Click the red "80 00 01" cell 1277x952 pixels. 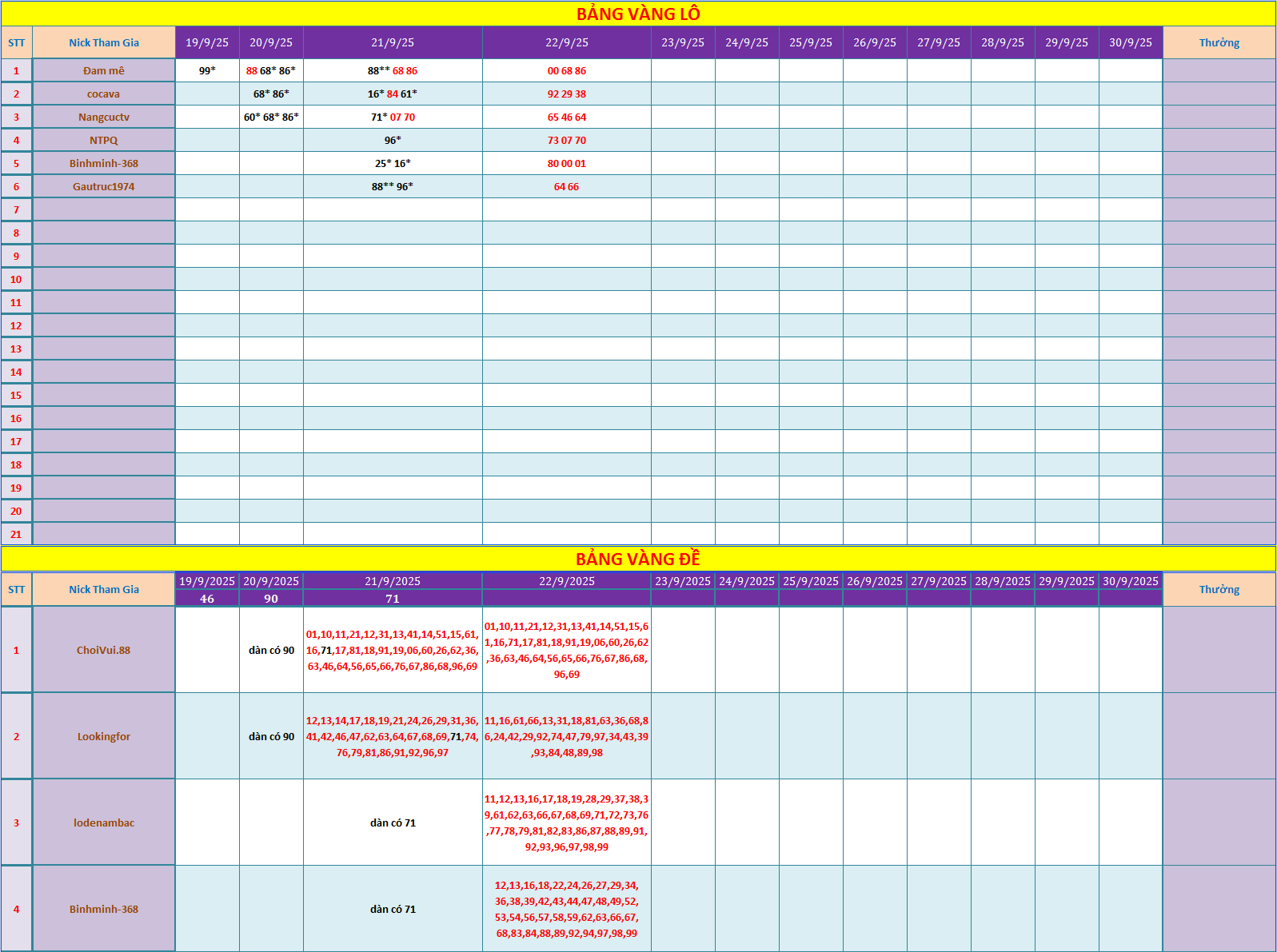click(566, 163)
